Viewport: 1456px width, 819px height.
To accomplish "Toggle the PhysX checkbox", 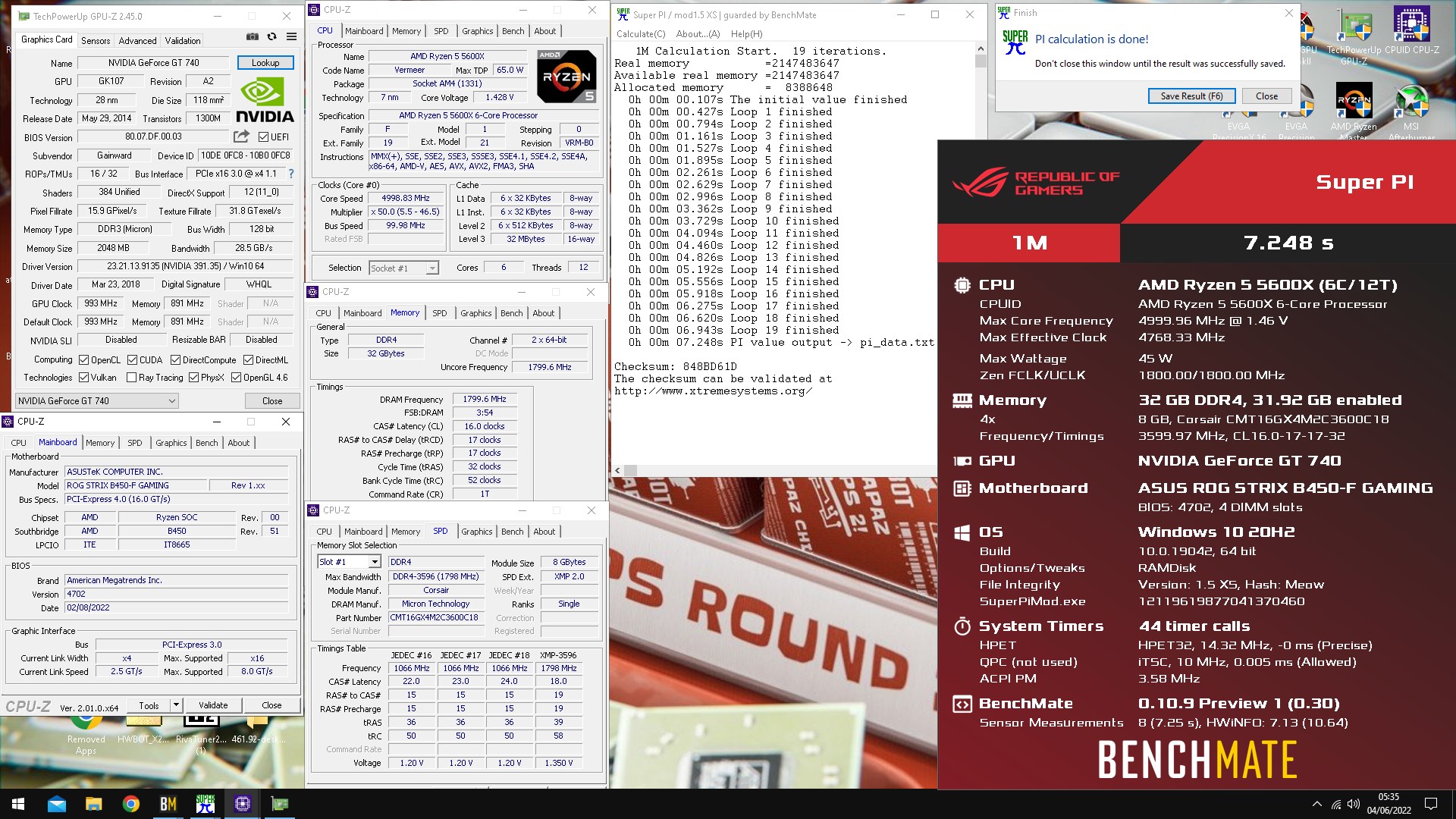I will [x=193, y=378].
